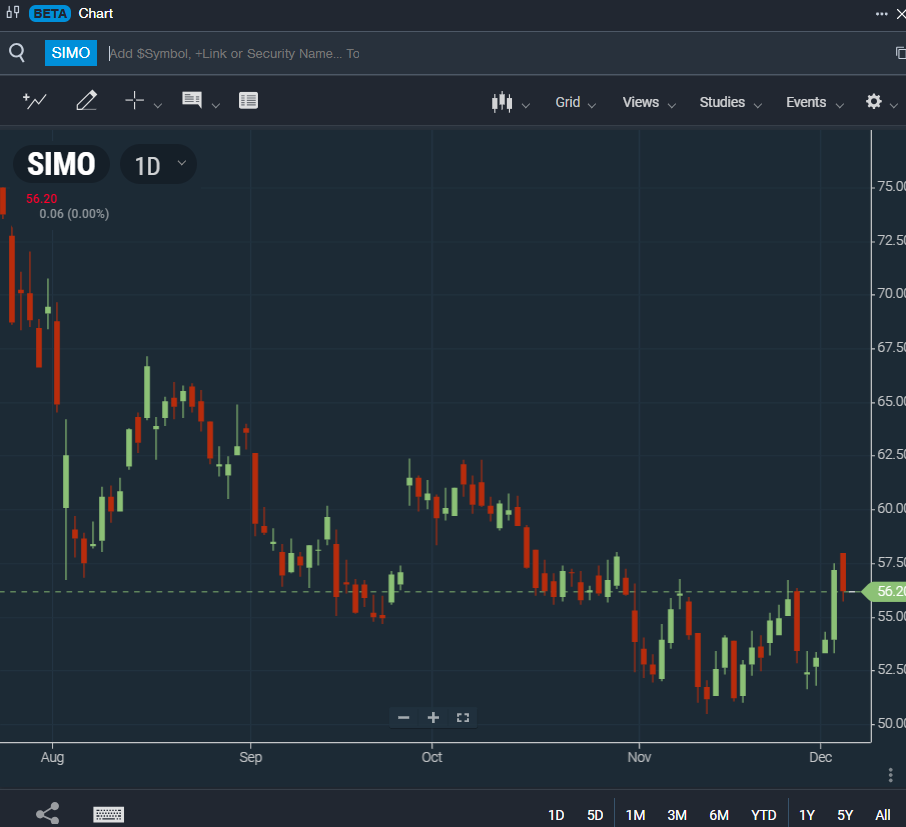This screenshot has height=827, width=906.
Task: Expand the crosshair options arrow
Action: (158, 105)
